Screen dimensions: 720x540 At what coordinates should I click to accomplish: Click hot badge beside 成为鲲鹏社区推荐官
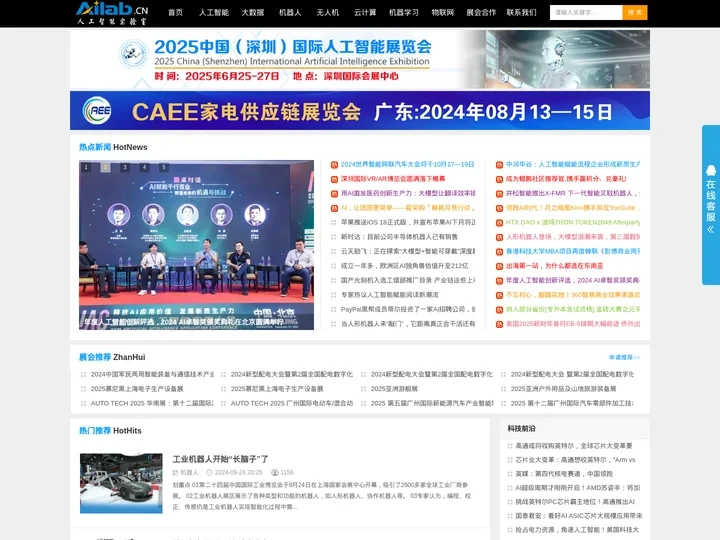[499, 179]
